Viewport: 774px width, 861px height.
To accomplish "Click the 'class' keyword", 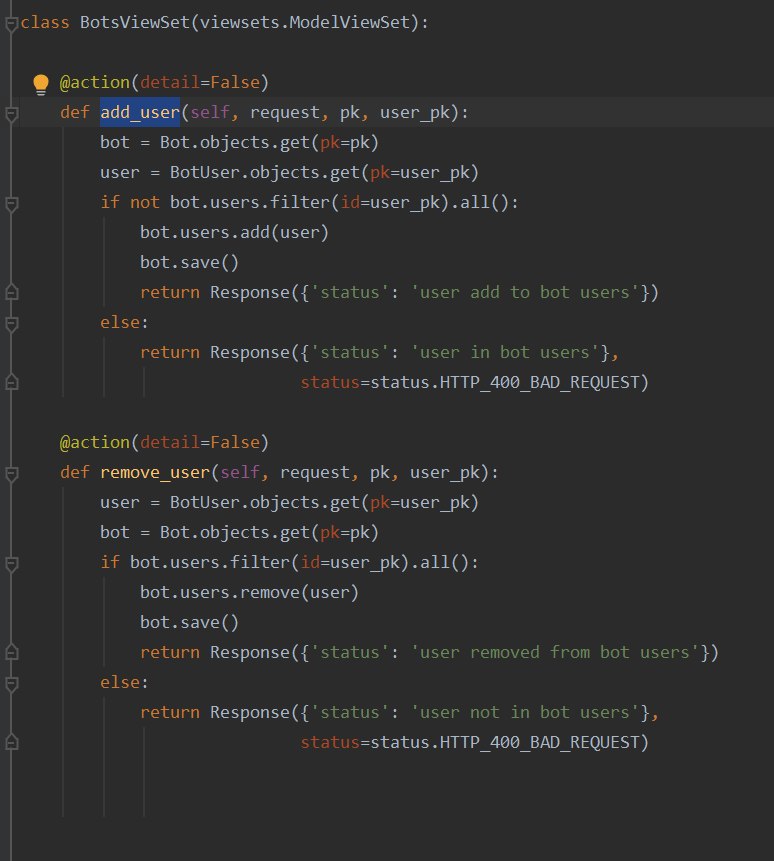I will pyautogui.click(x=45, y=23).
